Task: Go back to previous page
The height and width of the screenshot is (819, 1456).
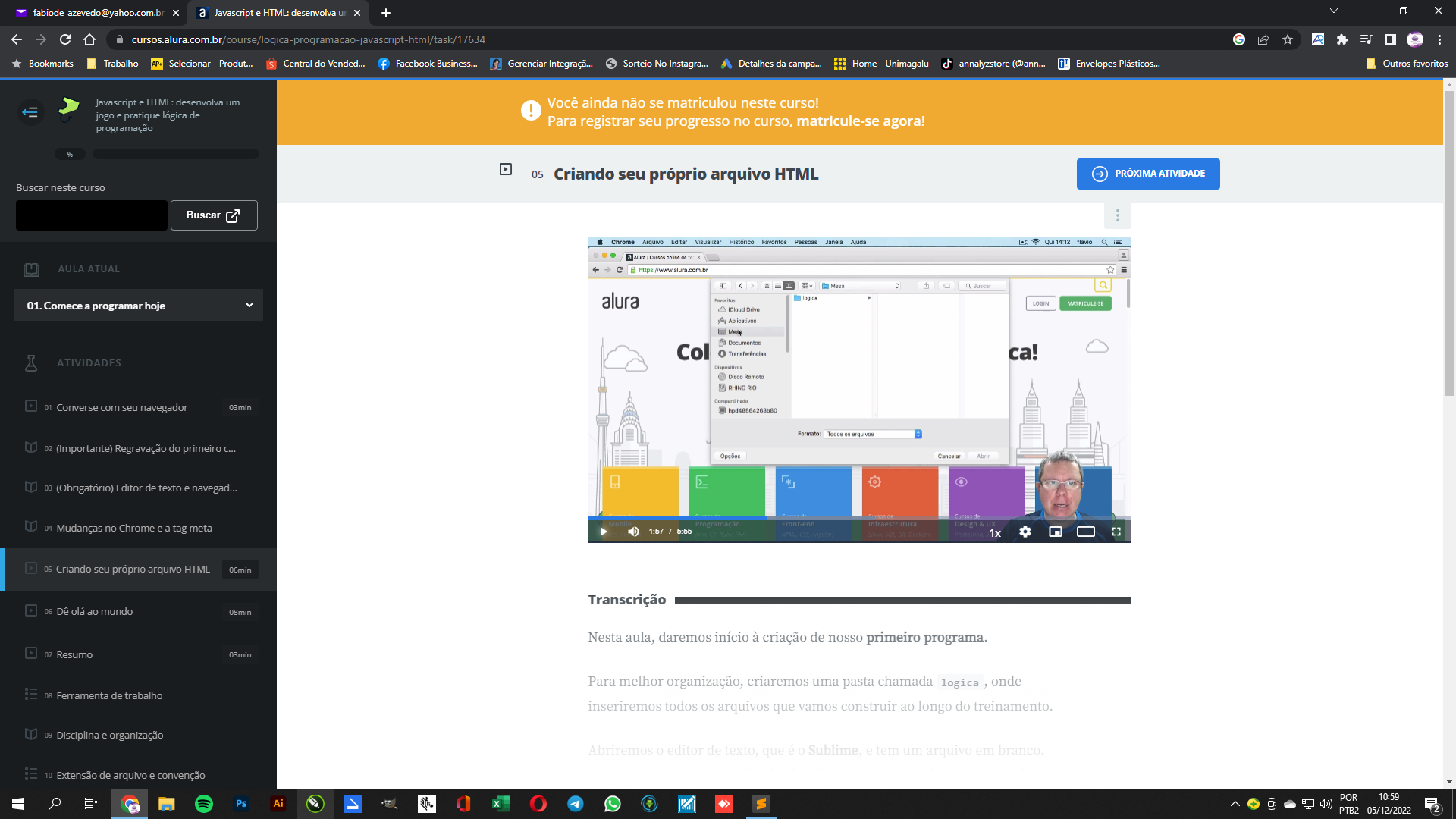Action: (x=17, y=39)
